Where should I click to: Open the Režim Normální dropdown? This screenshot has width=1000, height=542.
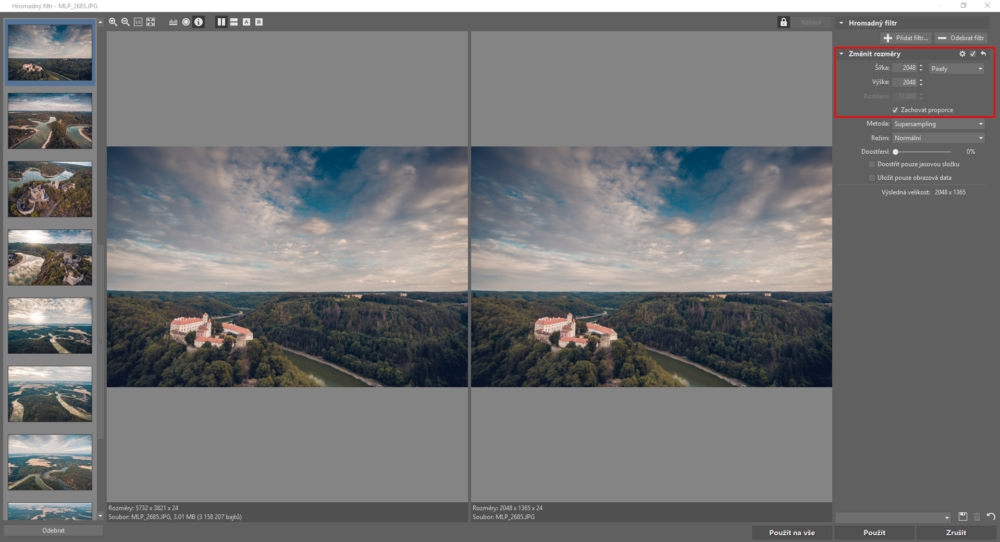pos(938,138)
